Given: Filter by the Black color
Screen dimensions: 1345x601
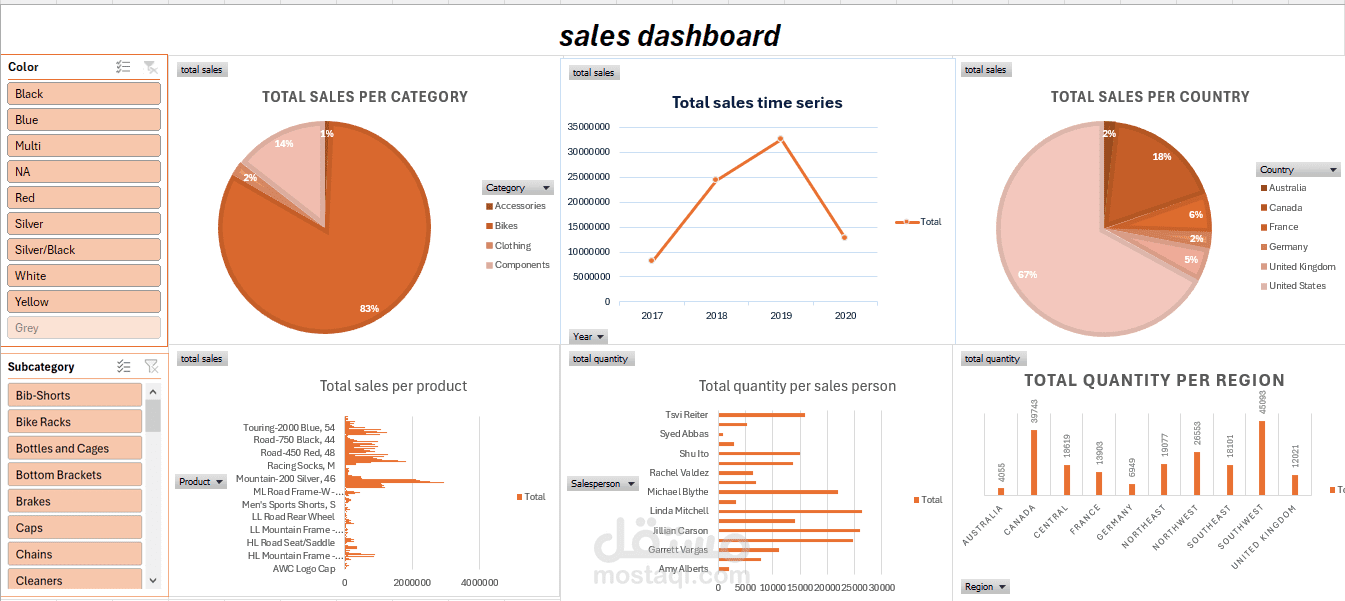Looking at the screenshot, I should (x=84, y=93).
